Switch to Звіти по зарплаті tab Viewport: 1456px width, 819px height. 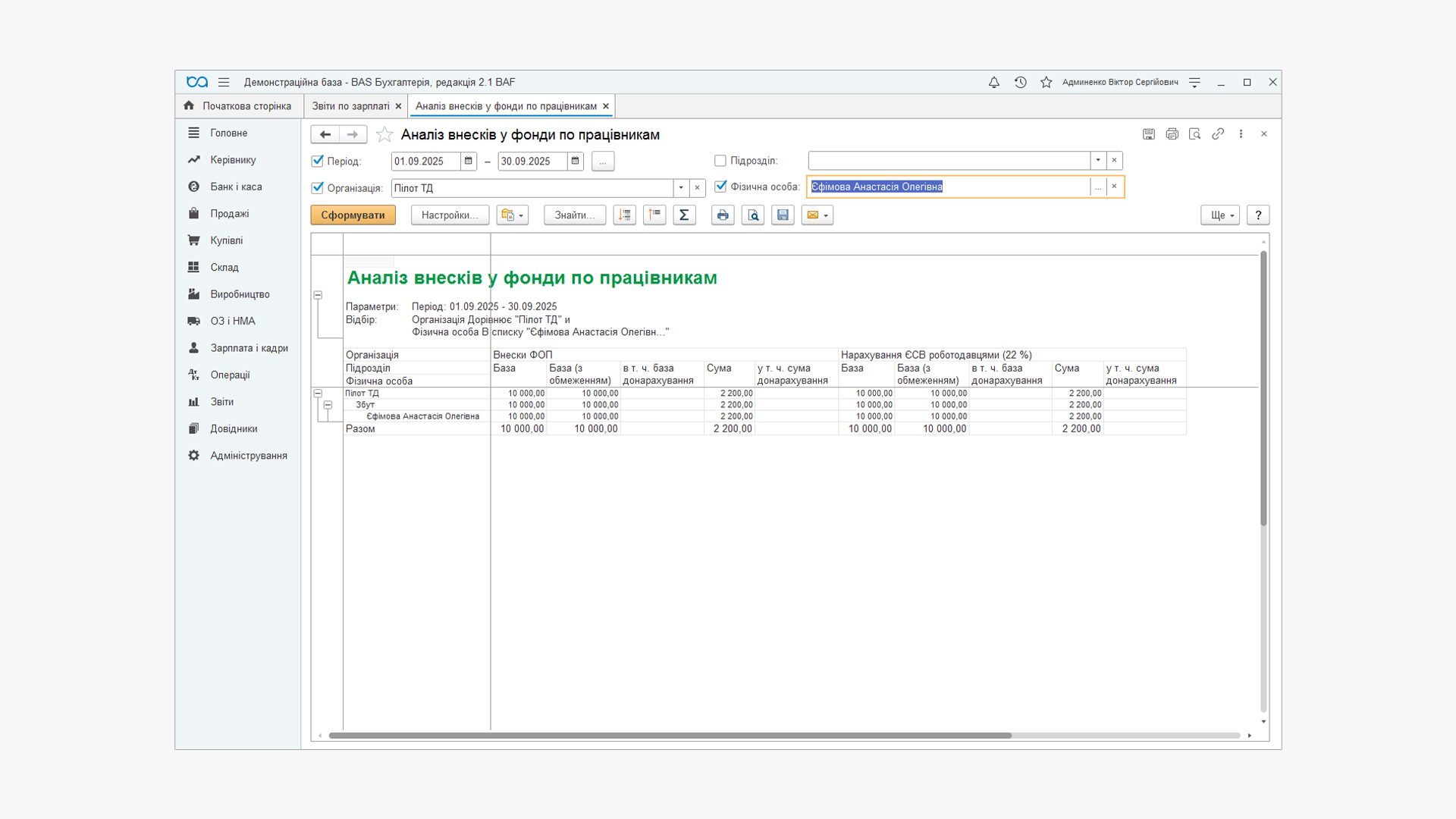pyautogui.click(x=350, y=106)
